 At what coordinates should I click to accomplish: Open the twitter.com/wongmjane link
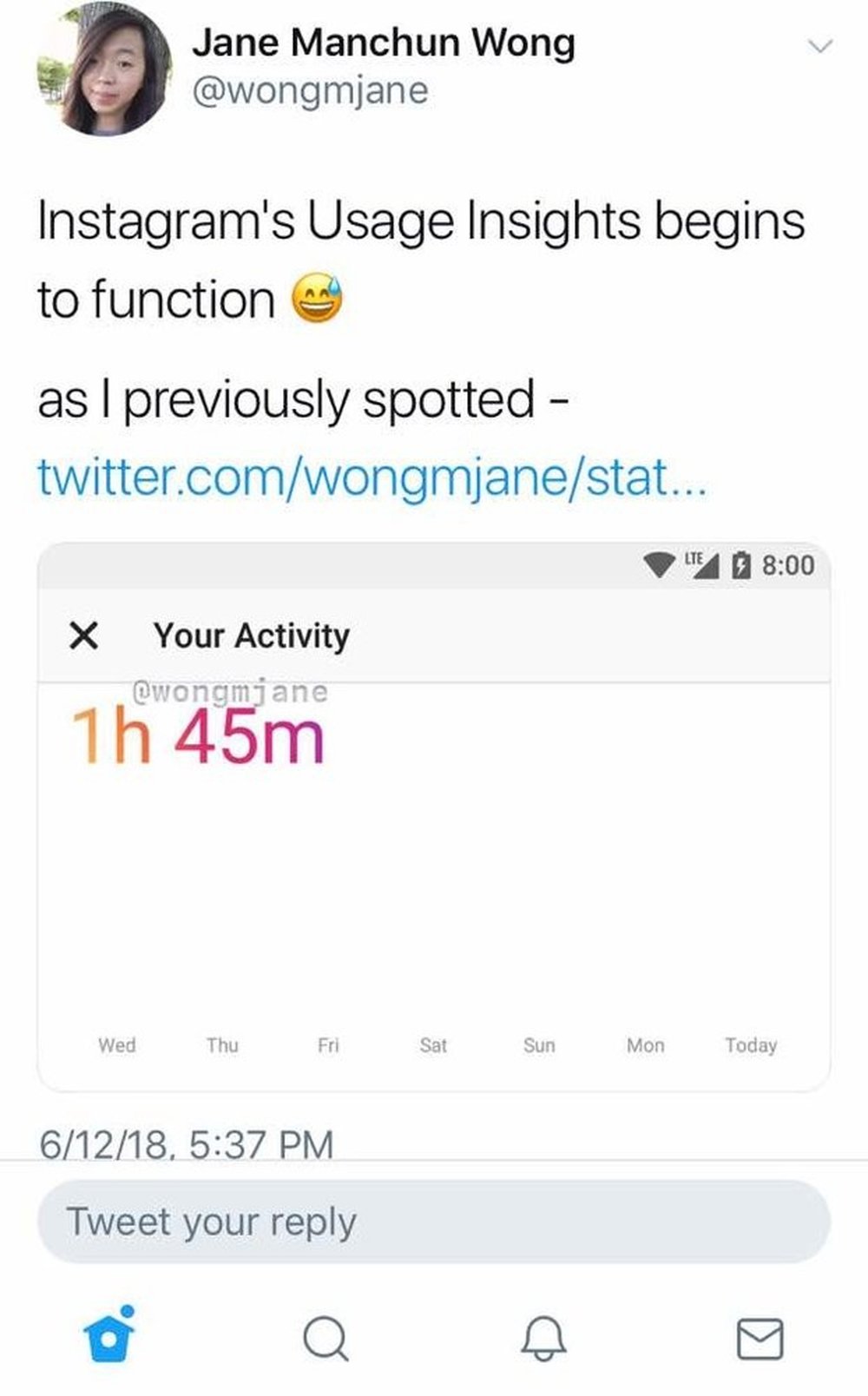click(372, 477)
